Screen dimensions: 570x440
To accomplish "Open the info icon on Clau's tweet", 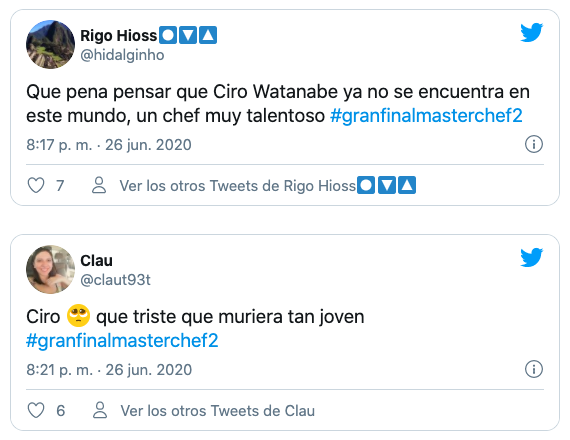I will point(534,369).
